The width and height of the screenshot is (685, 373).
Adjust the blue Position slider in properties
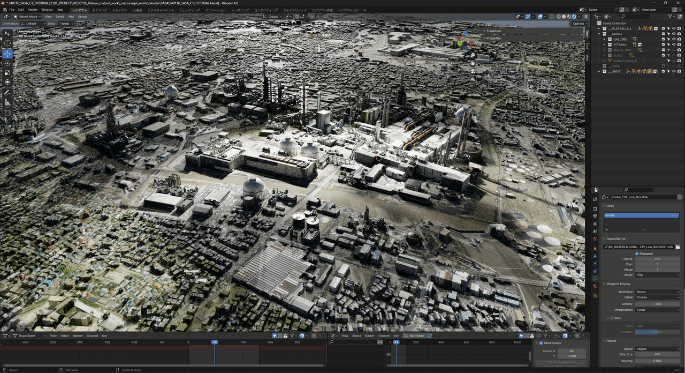click(x=657, y=332)
